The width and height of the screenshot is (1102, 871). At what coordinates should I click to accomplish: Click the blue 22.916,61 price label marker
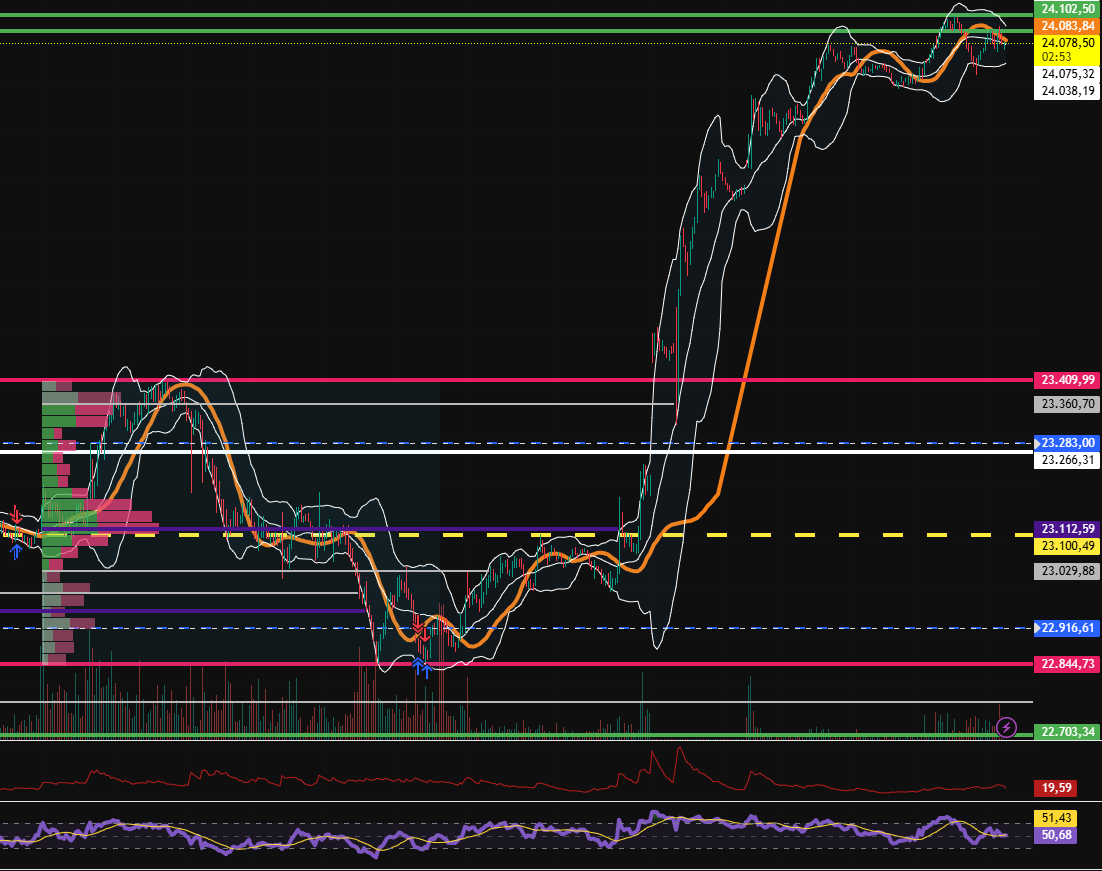pos(1067,628)
